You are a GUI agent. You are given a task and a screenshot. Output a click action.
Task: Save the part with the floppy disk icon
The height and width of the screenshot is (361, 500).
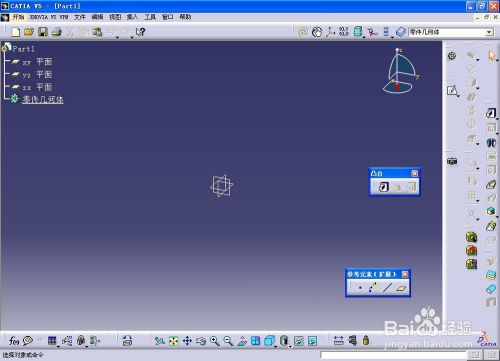pos(43,32)
